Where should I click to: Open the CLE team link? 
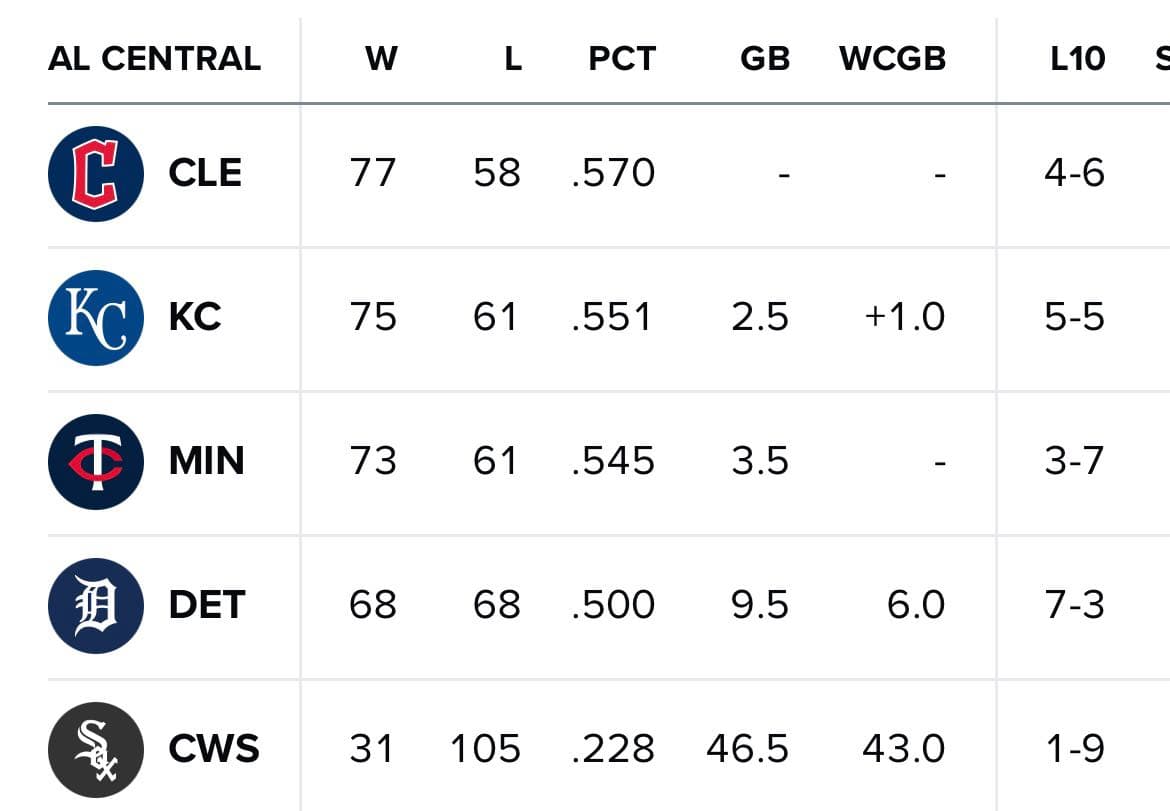point(205,174)
